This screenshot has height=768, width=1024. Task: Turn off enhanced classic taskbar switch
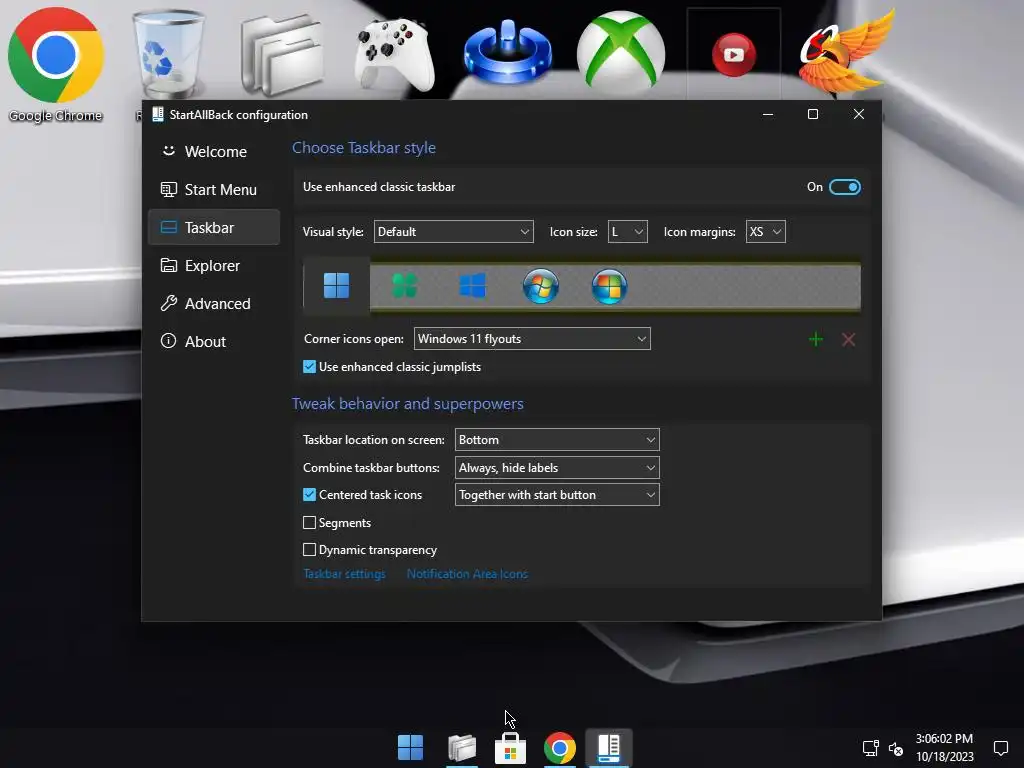(844, 187)
